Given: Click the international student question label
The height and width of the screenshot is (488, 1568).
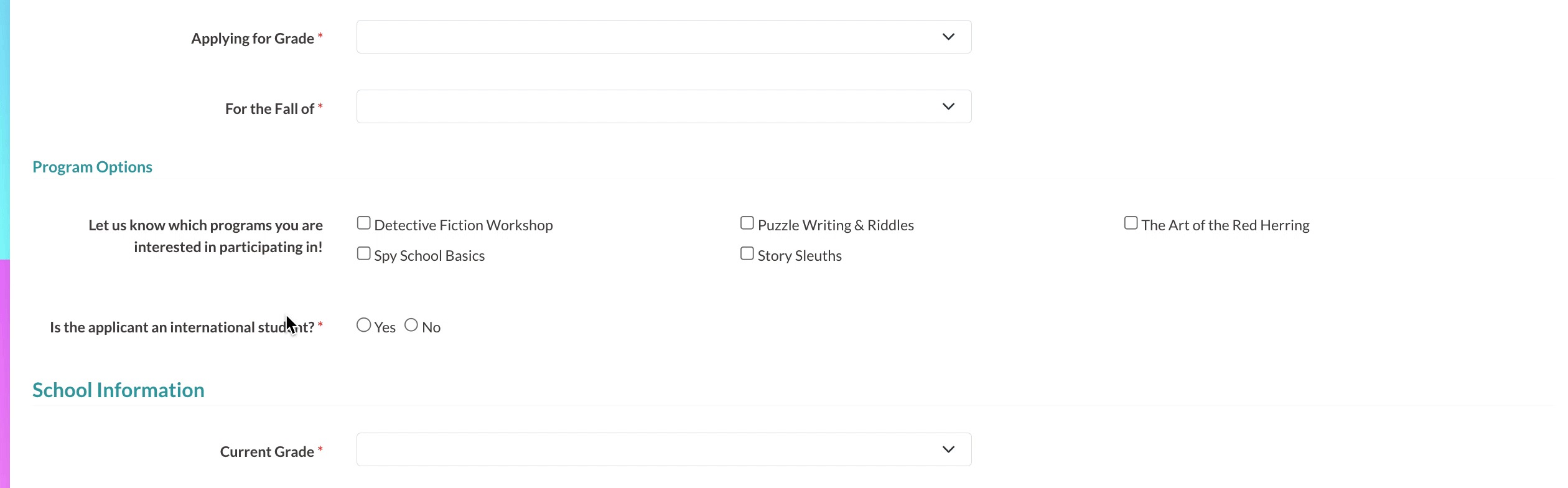Looking at the screenshot, I should pyautogui.click(x=182, y=327).
